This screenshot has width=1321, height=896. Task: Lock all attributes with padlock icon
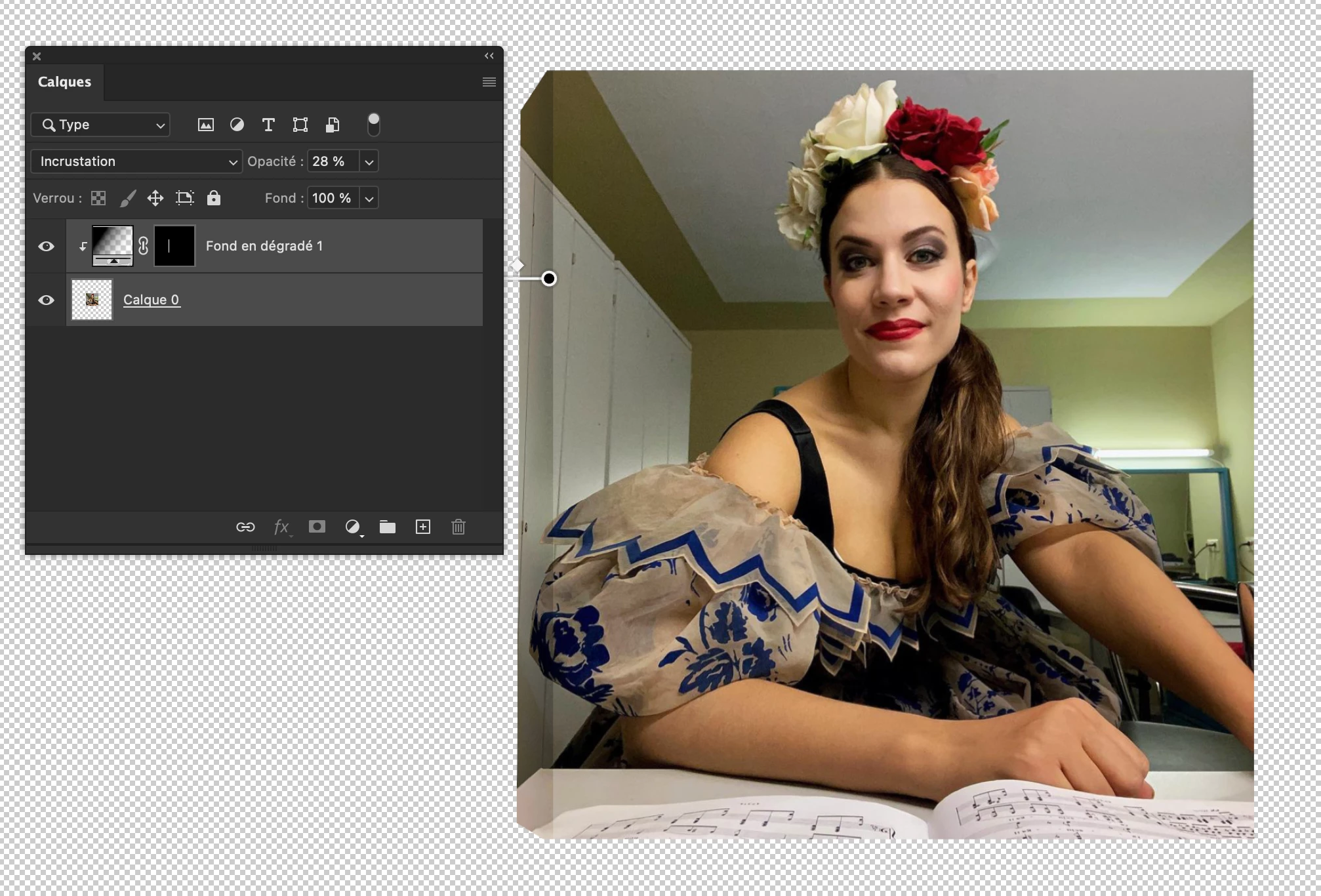coord(214,198)
